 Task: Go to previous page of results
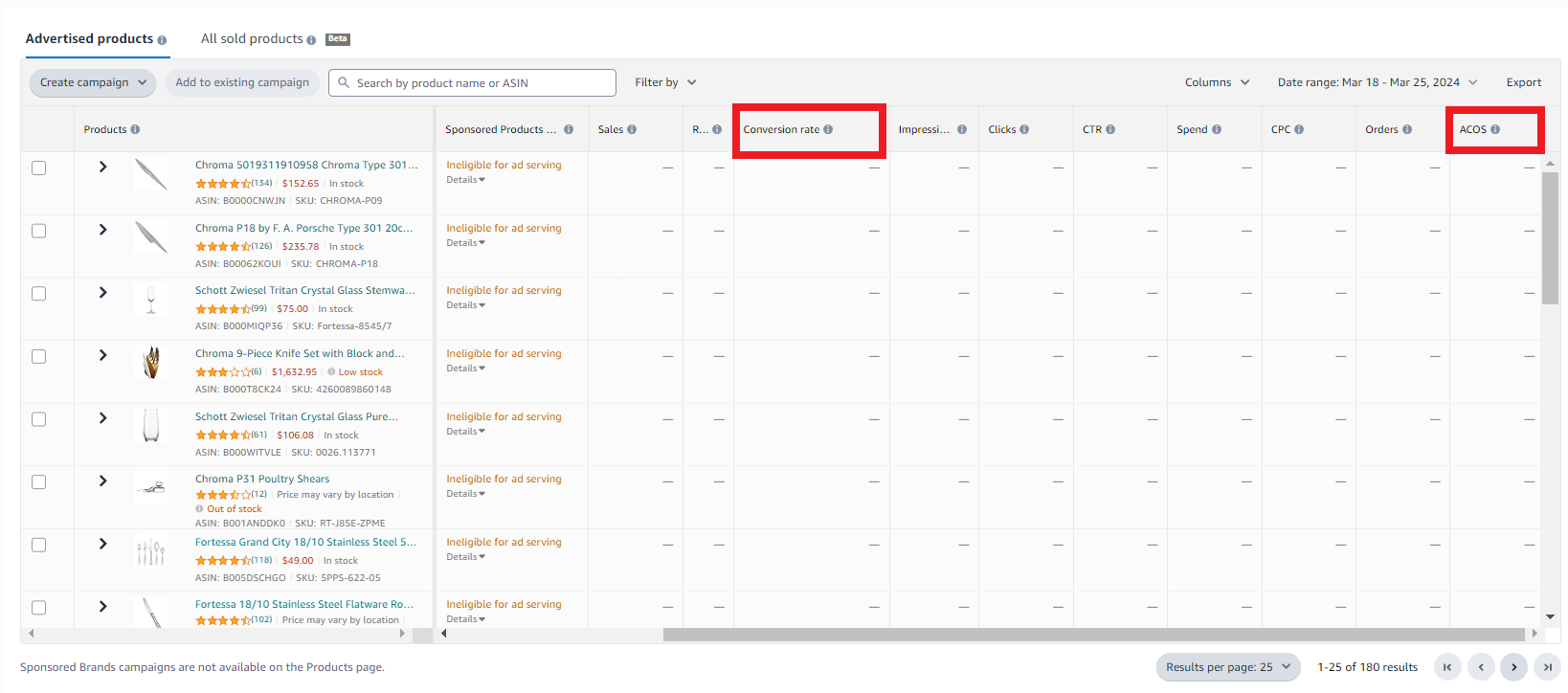(x=1481, y=667)
